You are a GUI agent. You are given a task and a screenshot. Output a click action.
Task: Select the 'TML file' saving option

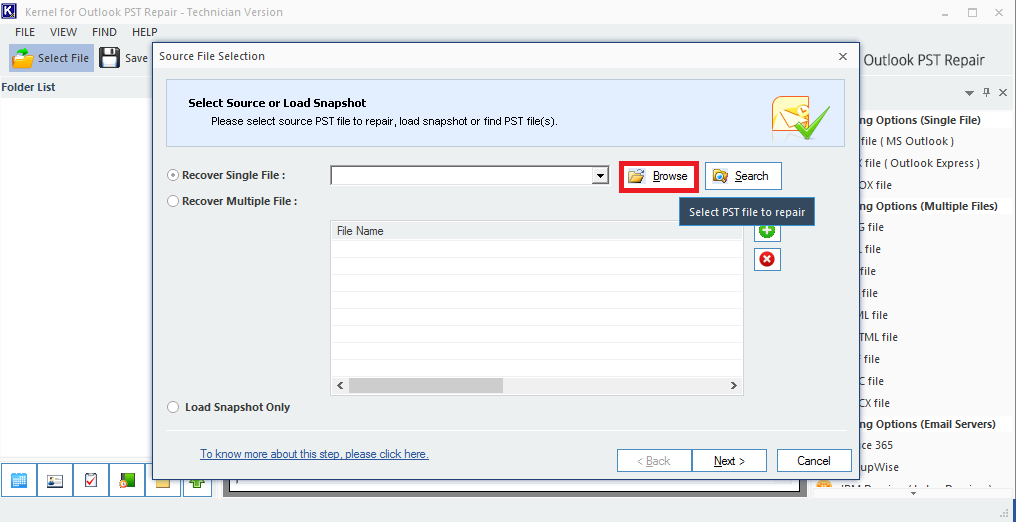point(879,337)
